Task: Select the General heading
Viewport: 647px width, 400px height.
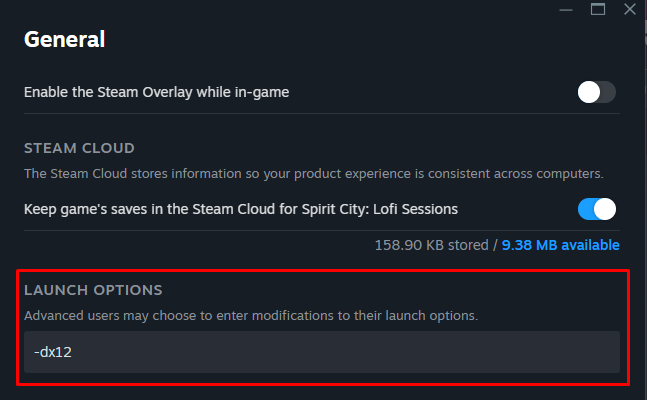Action: click(x=65, y=40)
